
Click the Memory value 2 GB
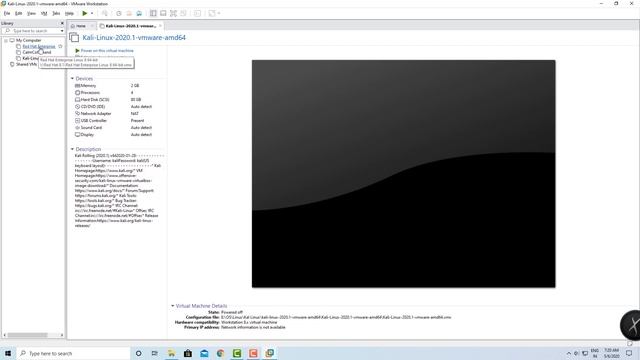[x=135, y=86]
